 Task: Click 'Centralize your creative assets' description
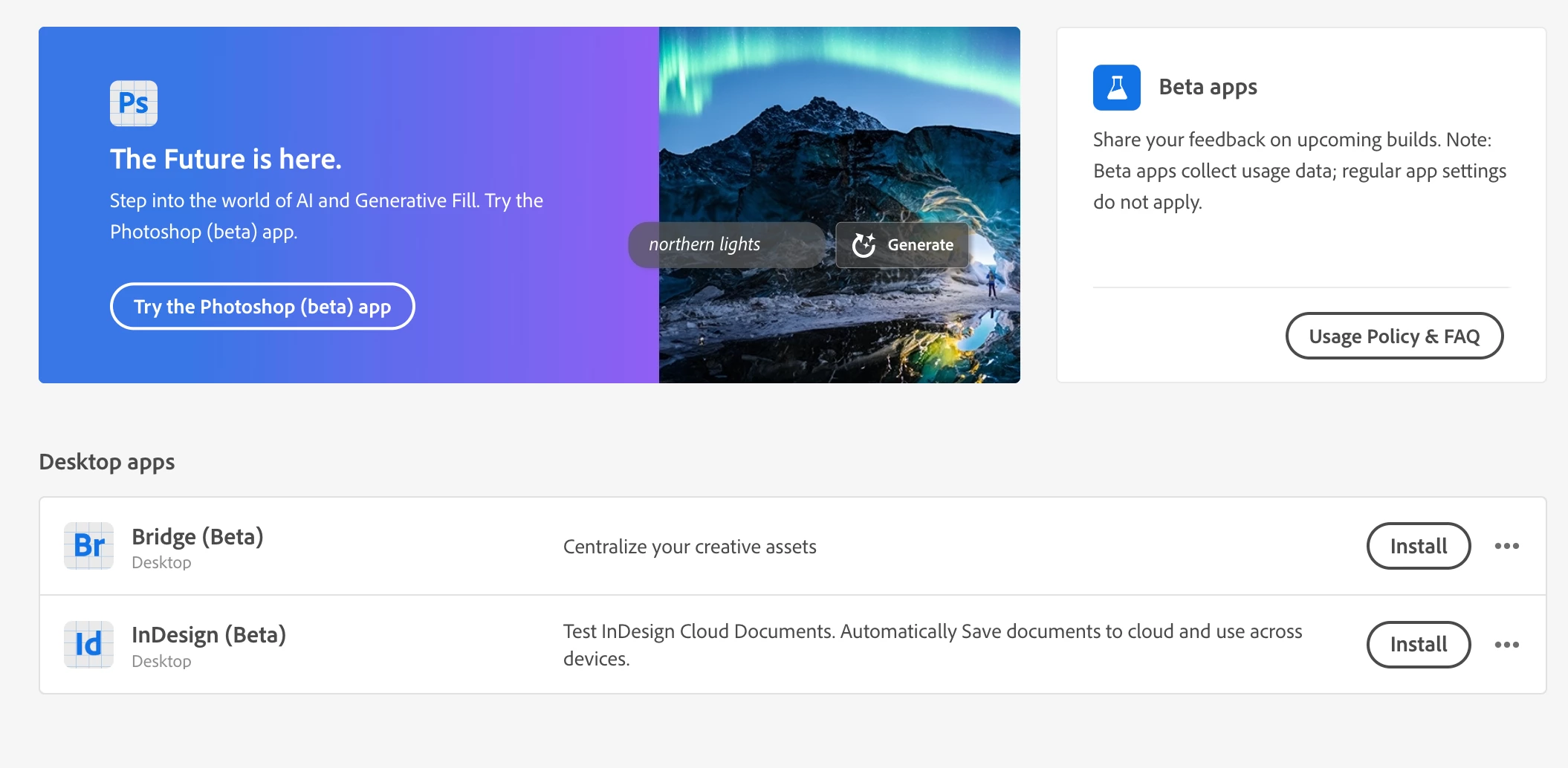[690, 547]
